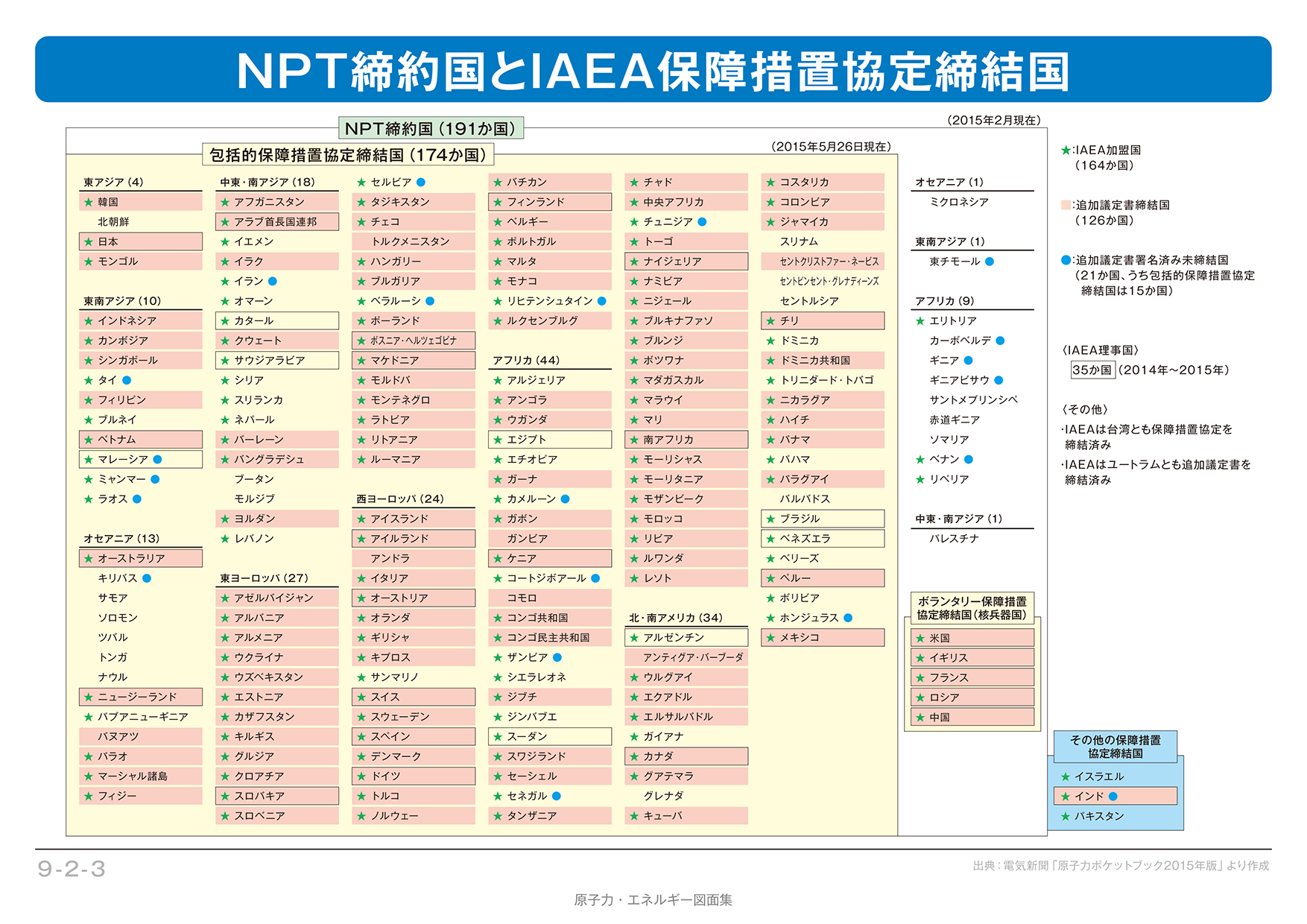1307x924 pixels.
Task: Click the green star in the IAEA加盟国 legend
Action: pyautogui.click(x=1066, y=151)
